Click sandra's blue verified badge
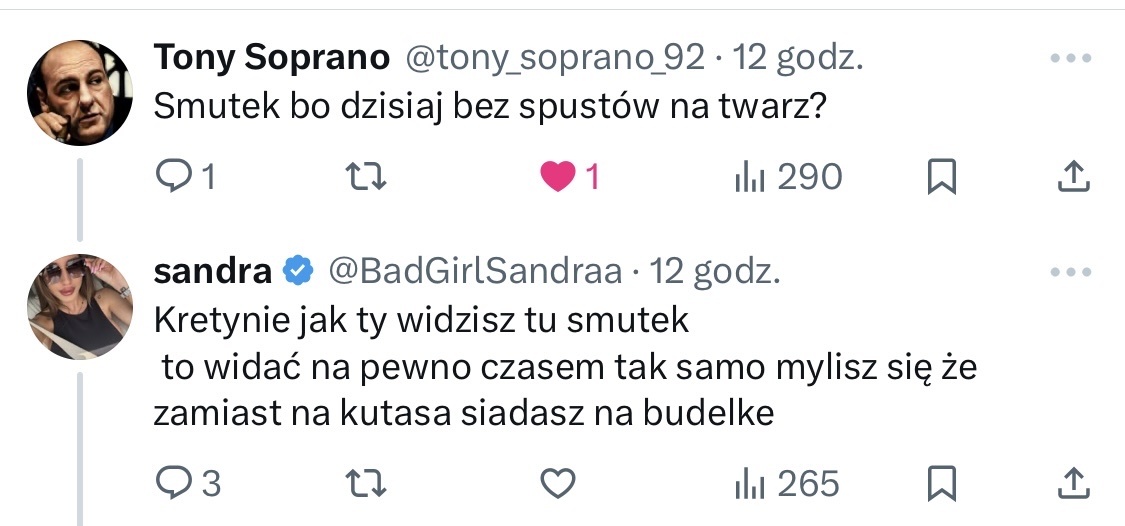Screen dimensions: 1125x526 (x=297, y=272)
